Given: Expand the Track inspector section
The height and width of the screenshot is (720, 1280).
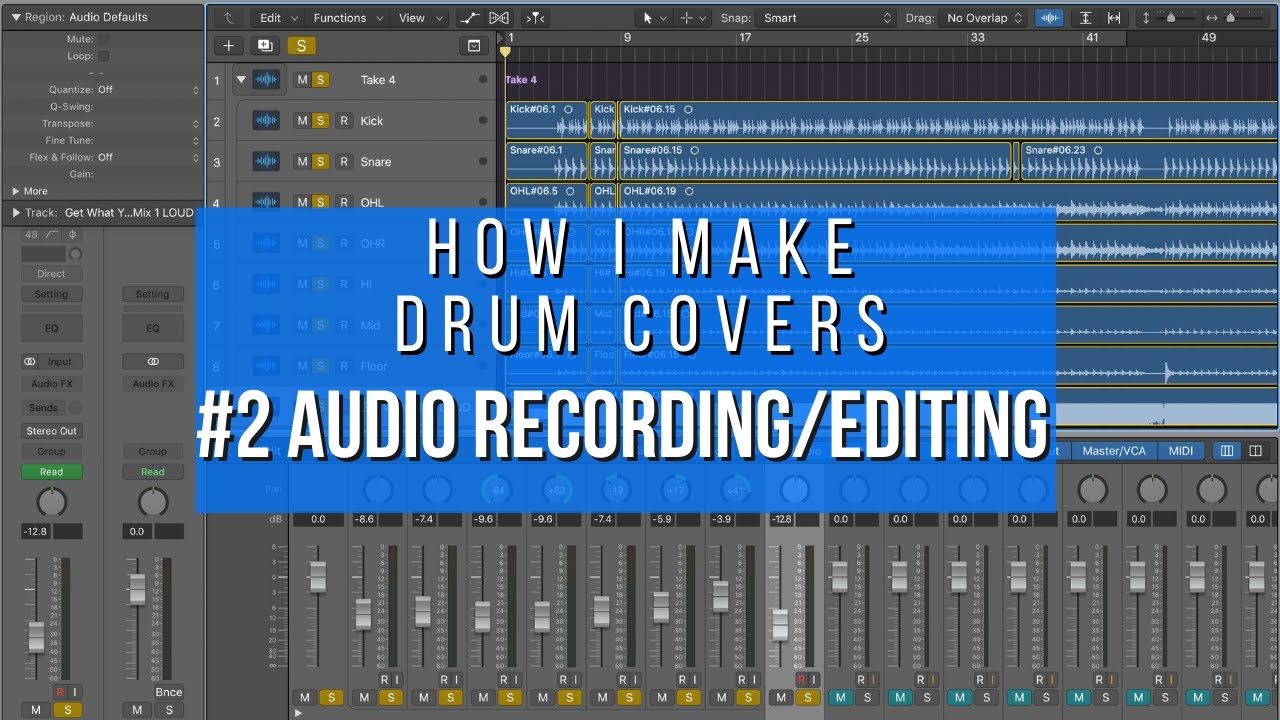Looking at the screenshot, I should tap(15, 213).
